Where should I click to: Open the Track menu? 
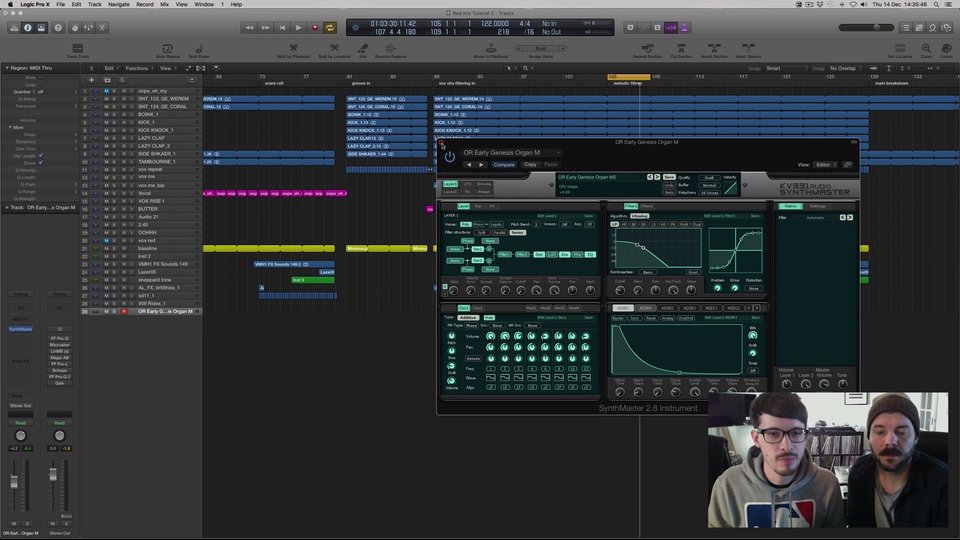[x=94, y=4]
